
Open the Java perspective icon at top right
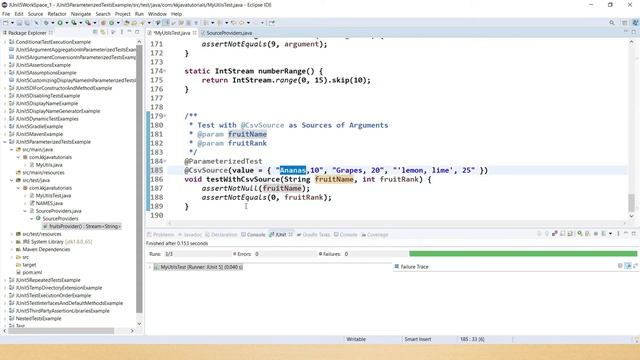pyautogui.click(x=635, y=23)
